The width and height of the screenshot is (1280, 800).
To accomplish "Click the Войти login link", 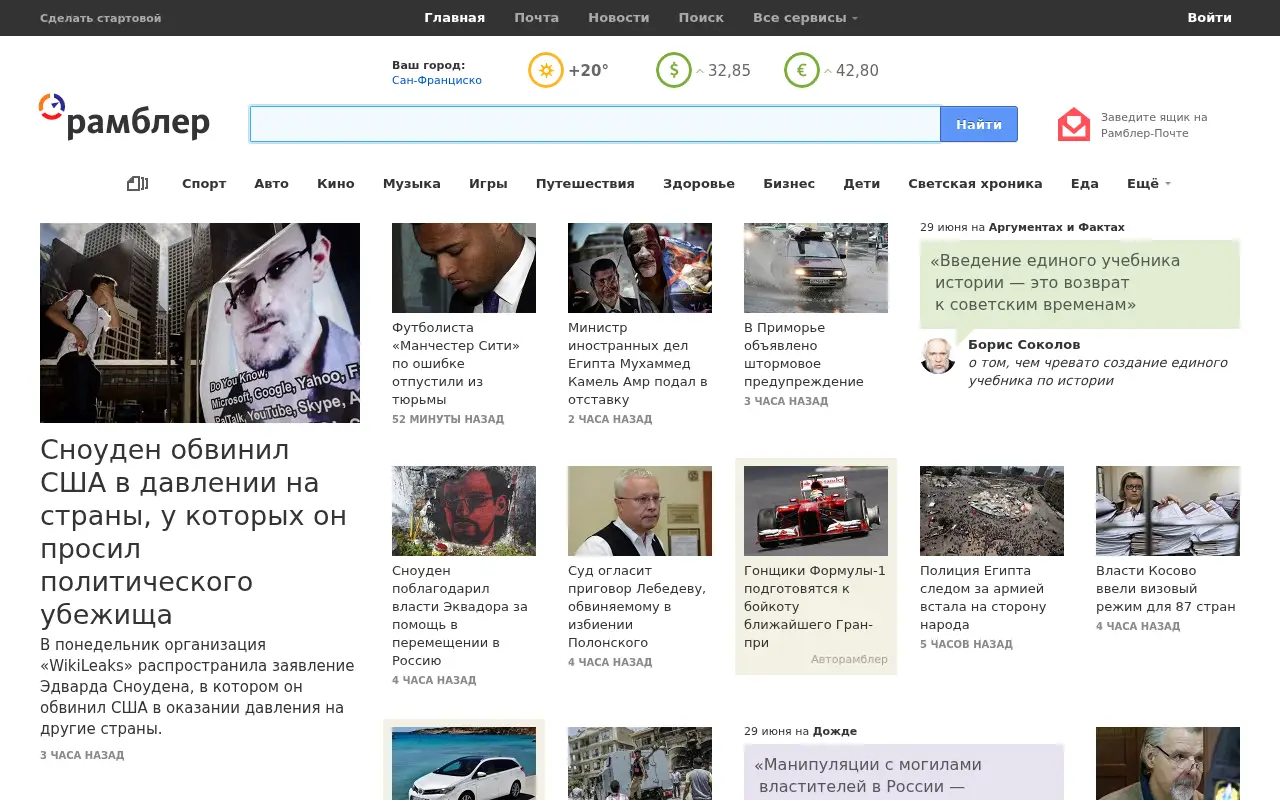I will point(1210,17).
